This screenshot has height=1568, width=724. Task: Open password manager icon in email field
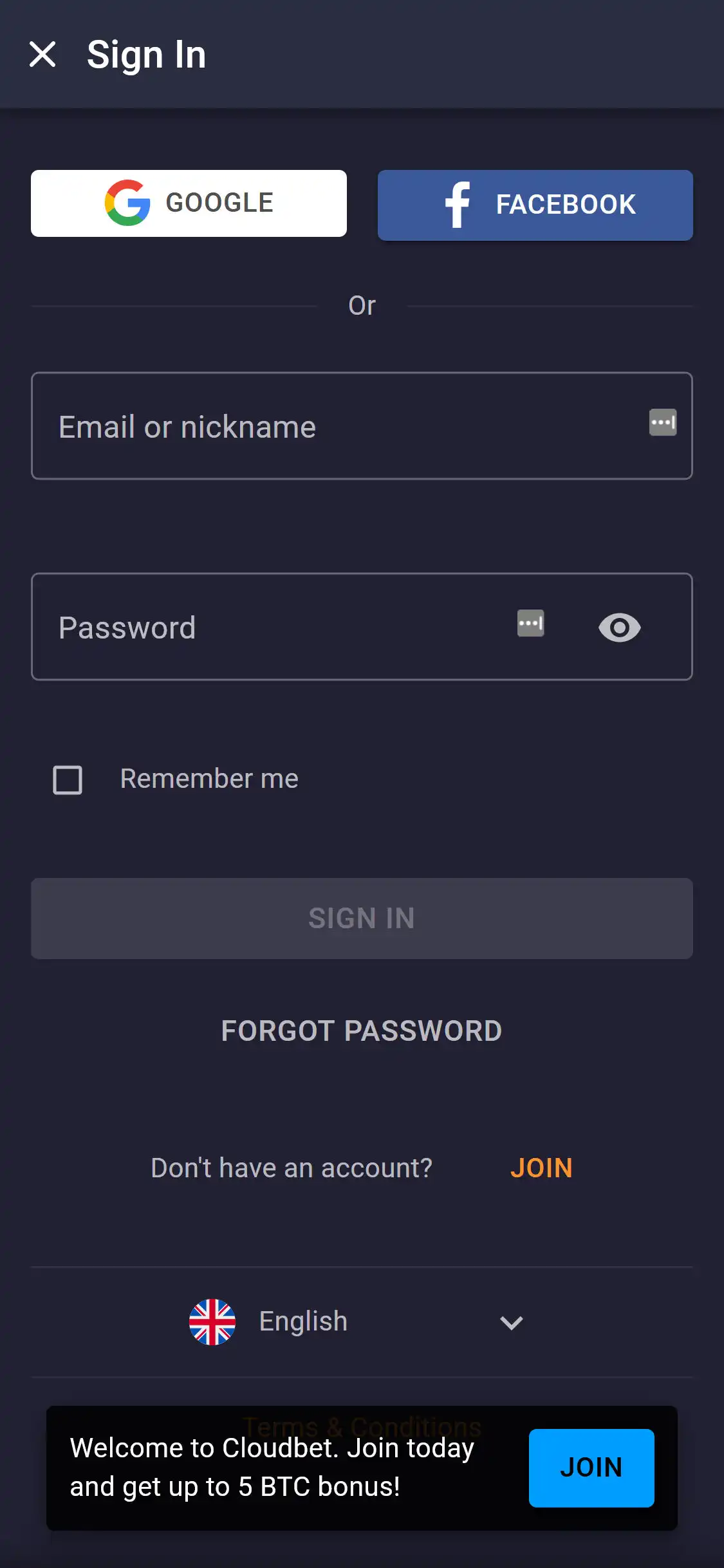(x=662, y=422)
